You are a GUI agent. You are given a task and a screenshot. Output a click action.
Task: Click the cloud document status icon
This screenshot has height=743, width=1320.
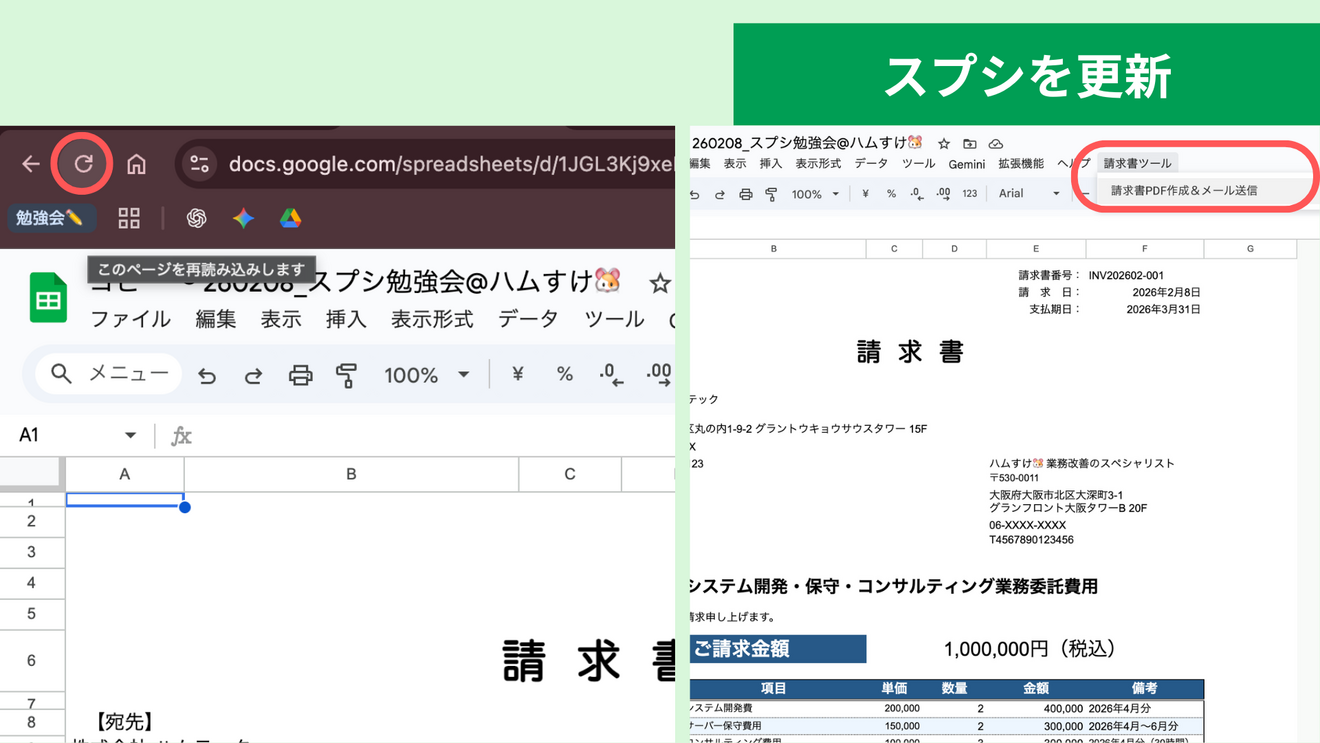click(x=995, y=144)
